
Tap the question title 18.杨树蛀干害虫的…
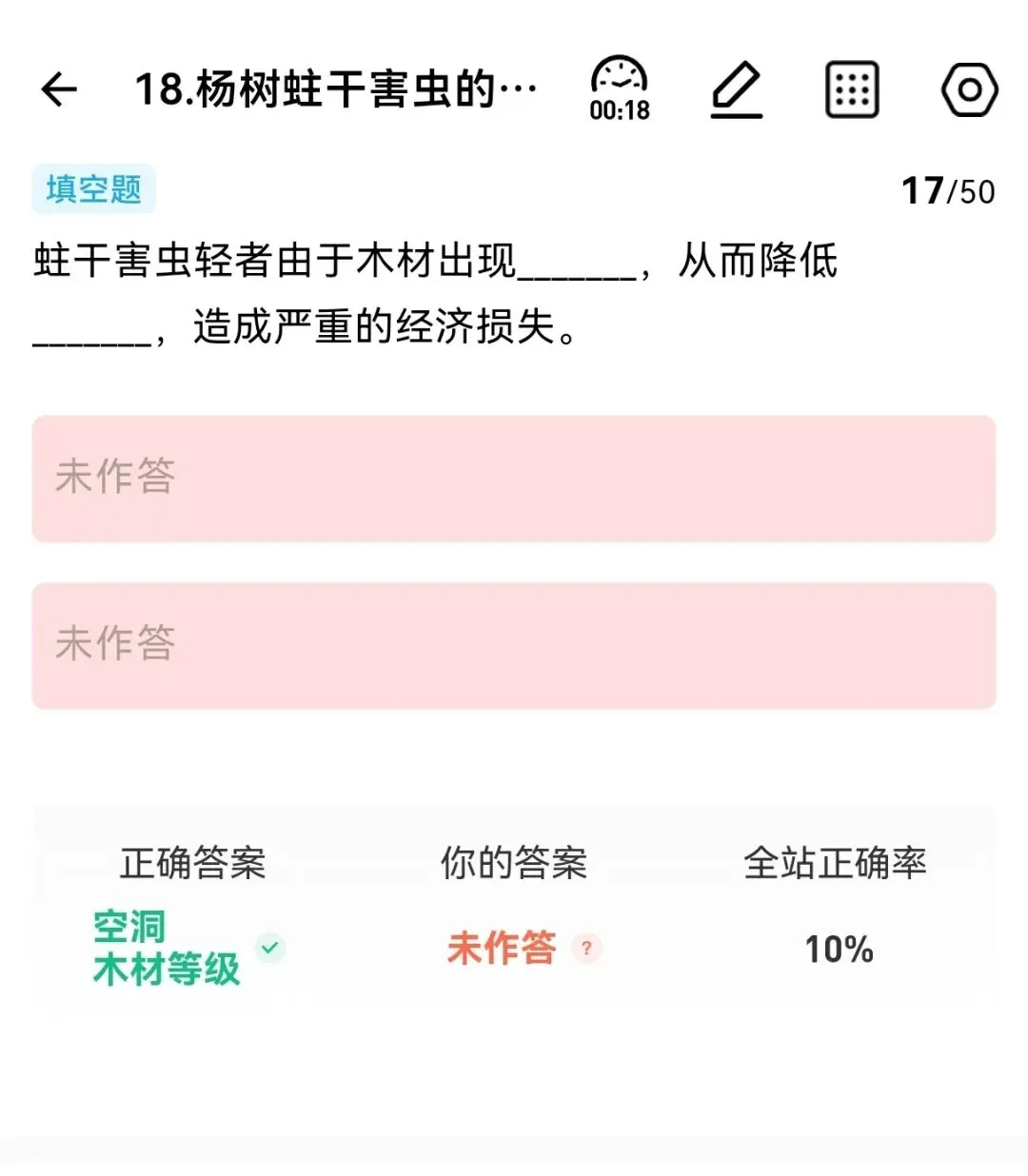pos(335,89)
